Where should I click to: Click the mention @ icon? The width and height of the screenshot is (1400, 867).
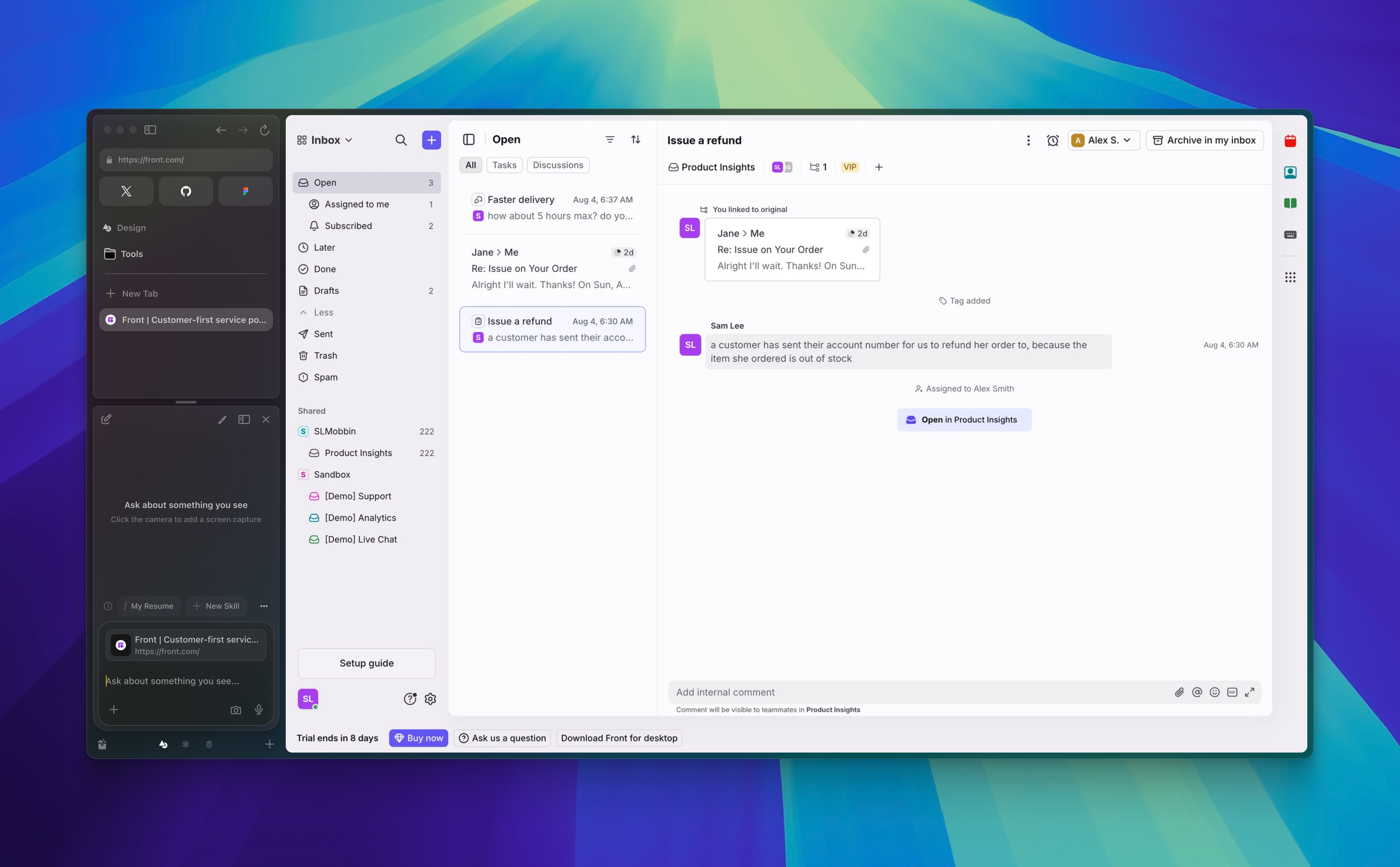coord(1197,692)
